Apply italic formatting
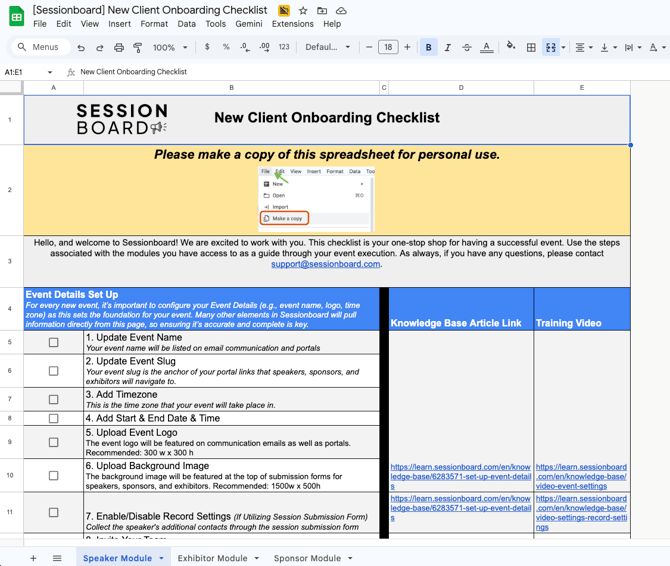670x566 pixels. (x=447, y=47)
